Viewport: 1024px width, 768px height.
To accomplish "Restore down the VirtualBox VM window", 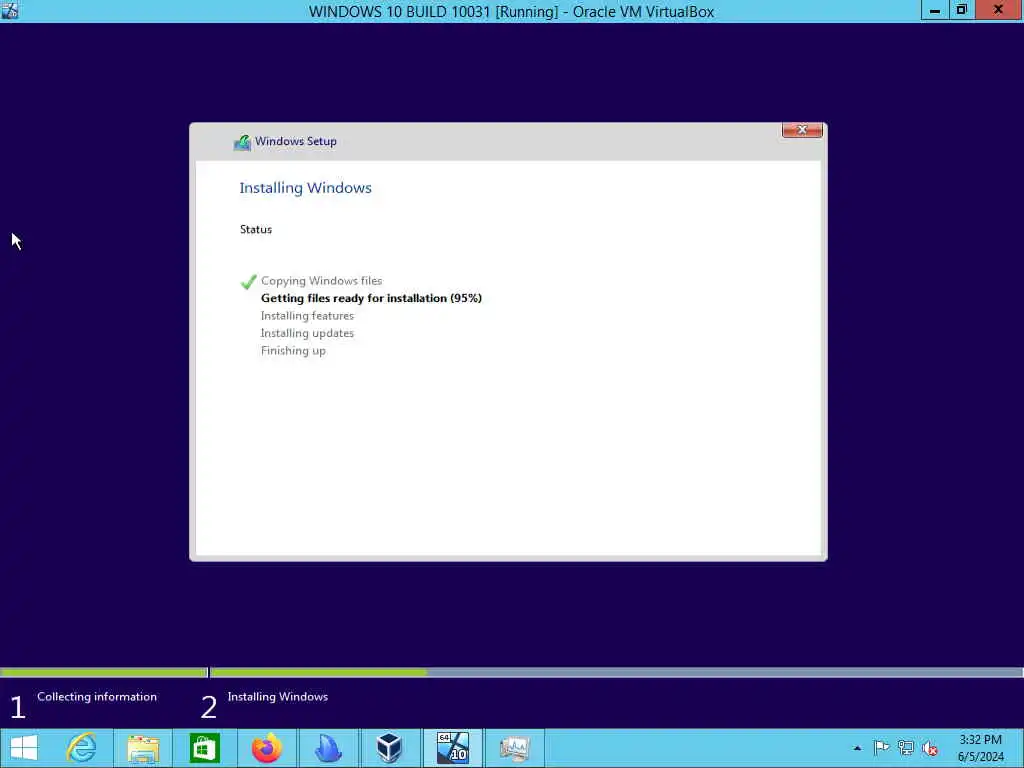I will (x=962, y=10).
